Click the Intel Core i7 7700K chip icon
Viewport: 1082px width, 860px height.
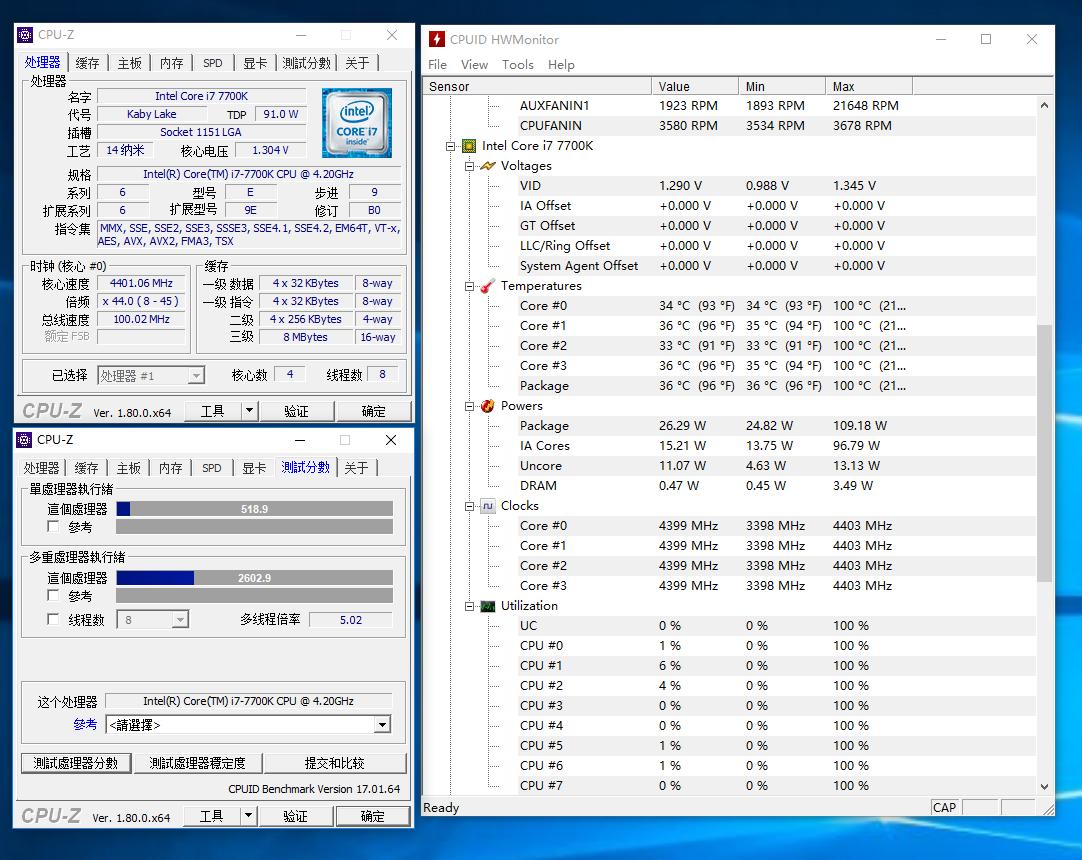click(468, 146)
